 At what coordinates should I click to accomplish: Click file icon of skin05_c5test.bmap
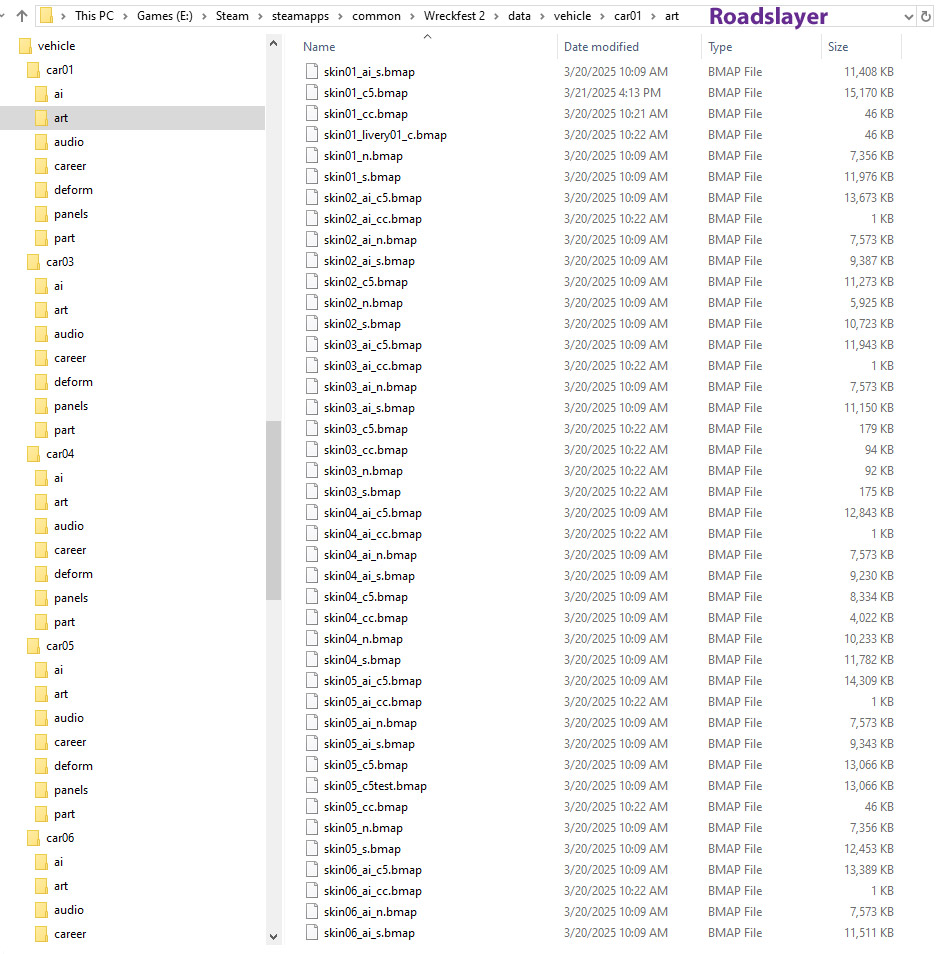point(312,785)
